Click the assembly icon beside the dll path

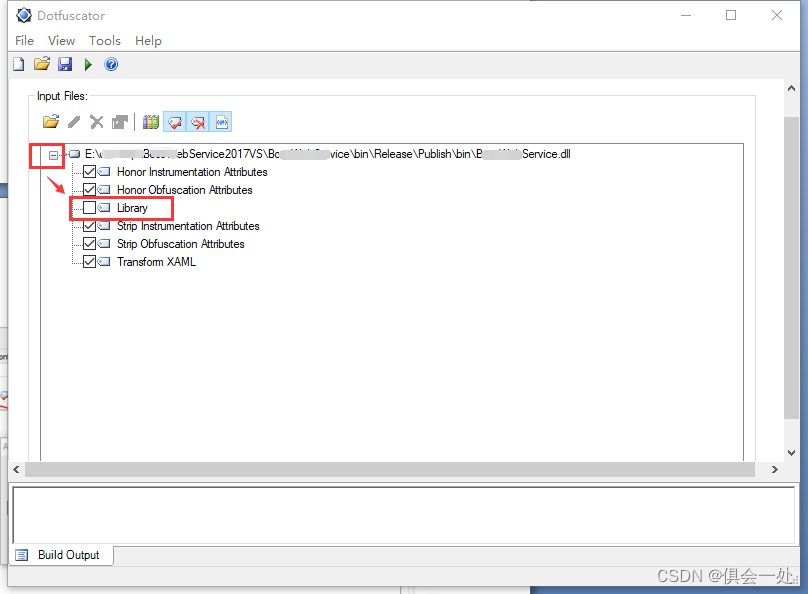pyautogui.click(x=75, y=154)
